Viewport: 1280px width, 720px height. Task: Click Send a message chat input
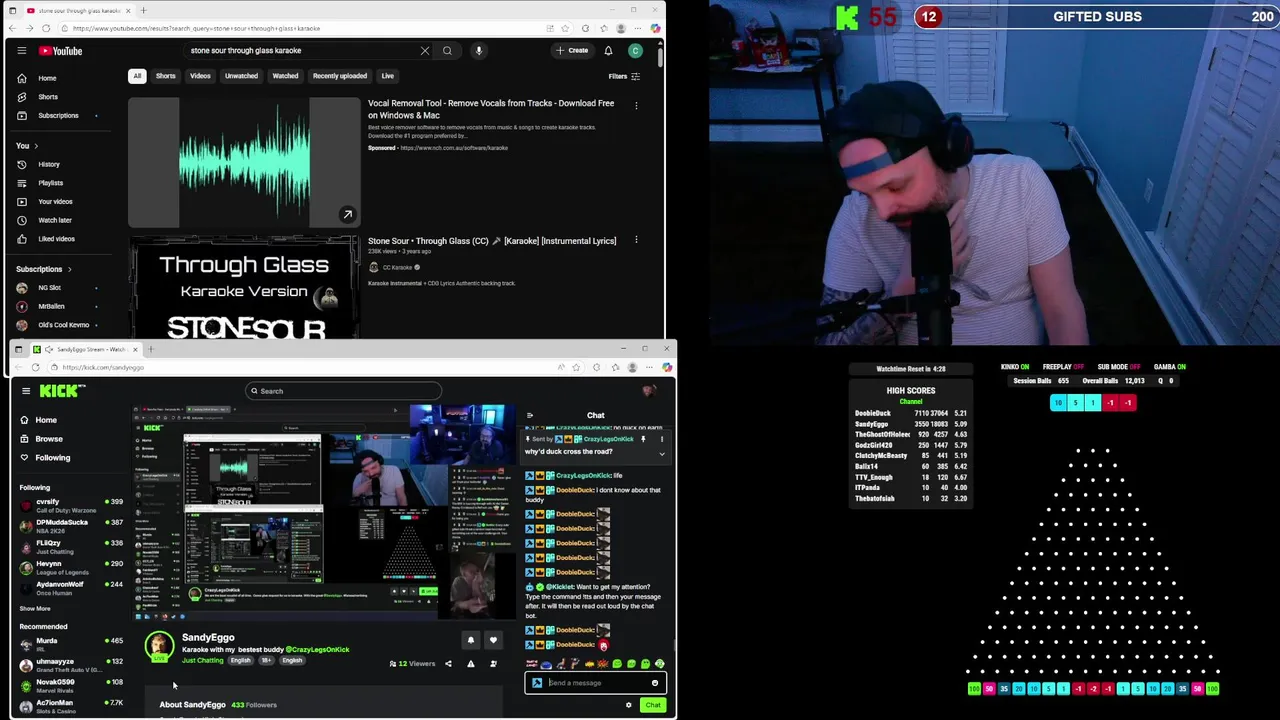596,683
